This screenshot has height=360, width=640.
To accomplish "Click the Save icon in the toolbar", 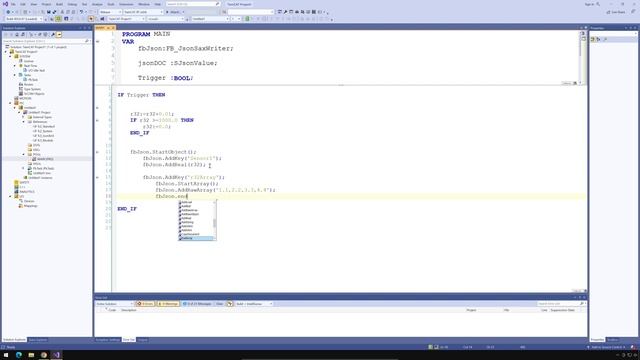I will tap(49, 12).
